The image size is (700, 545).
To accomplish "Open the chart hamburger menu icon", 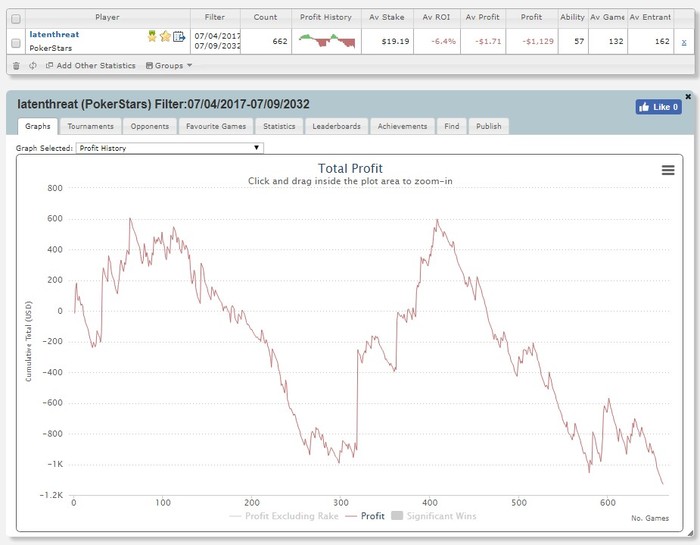I will click(x=668, y=170).
